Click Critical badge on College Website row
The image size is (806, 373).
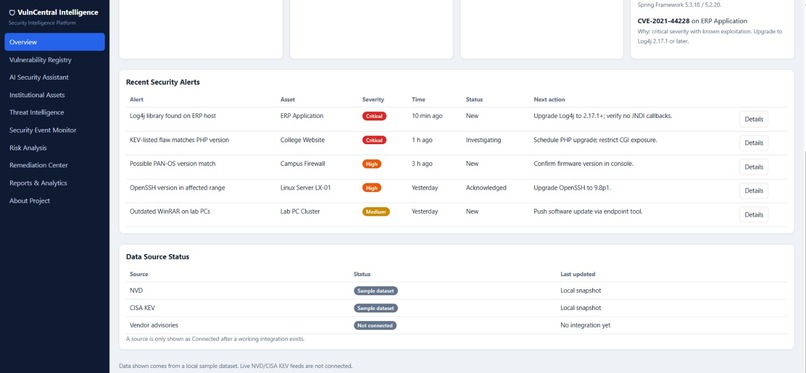click(374, 140)
